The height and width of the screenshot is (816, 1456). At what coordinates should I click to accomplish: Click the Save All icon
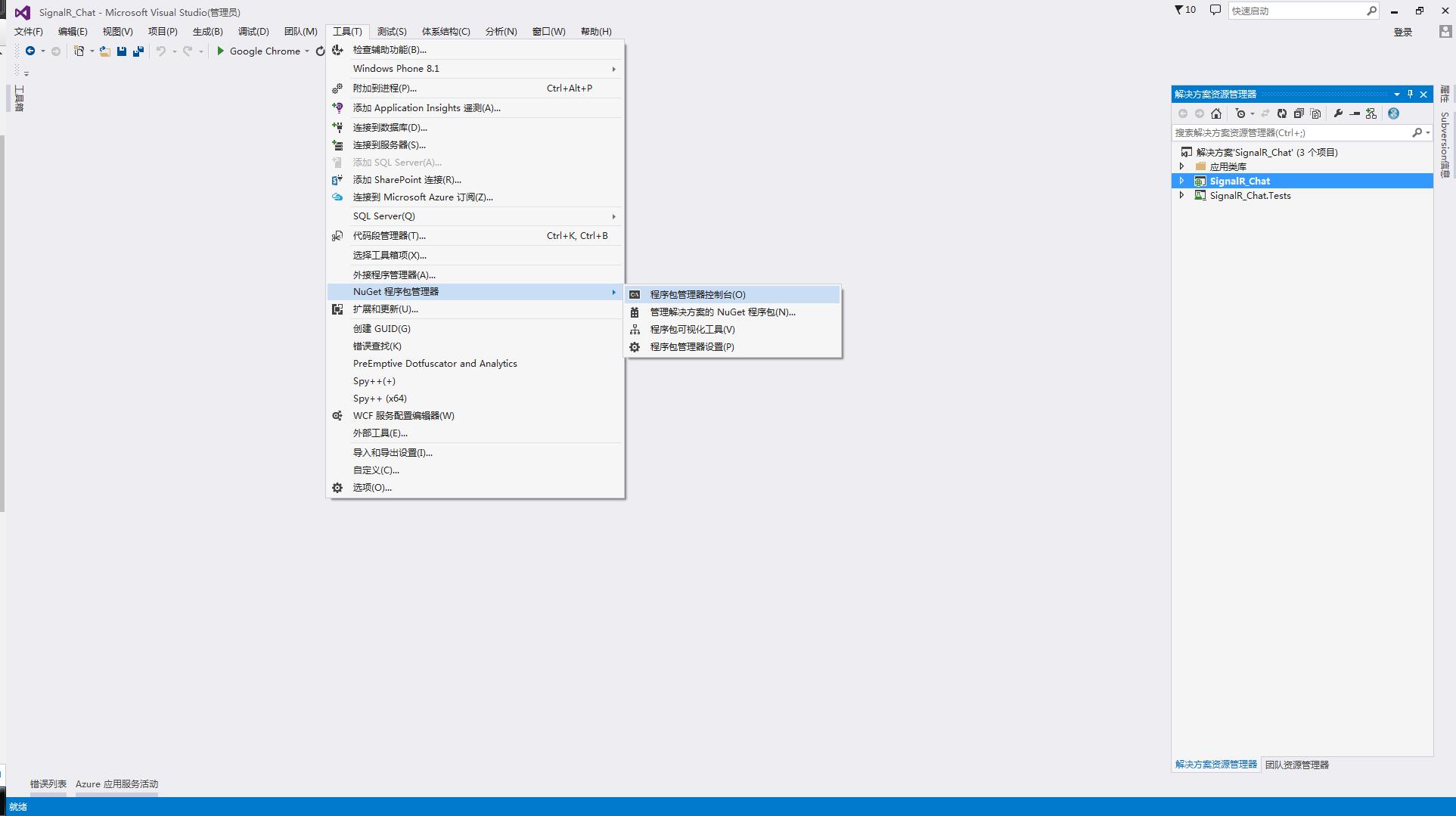tap(138, 51)
